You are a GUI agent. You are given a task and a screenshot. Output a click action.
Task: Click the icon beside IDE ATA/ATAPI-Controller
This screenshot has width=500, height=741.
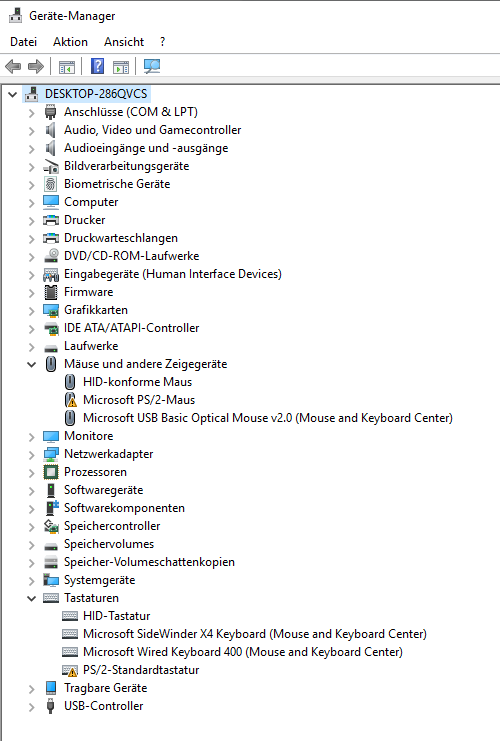click(x=51, y=328)
